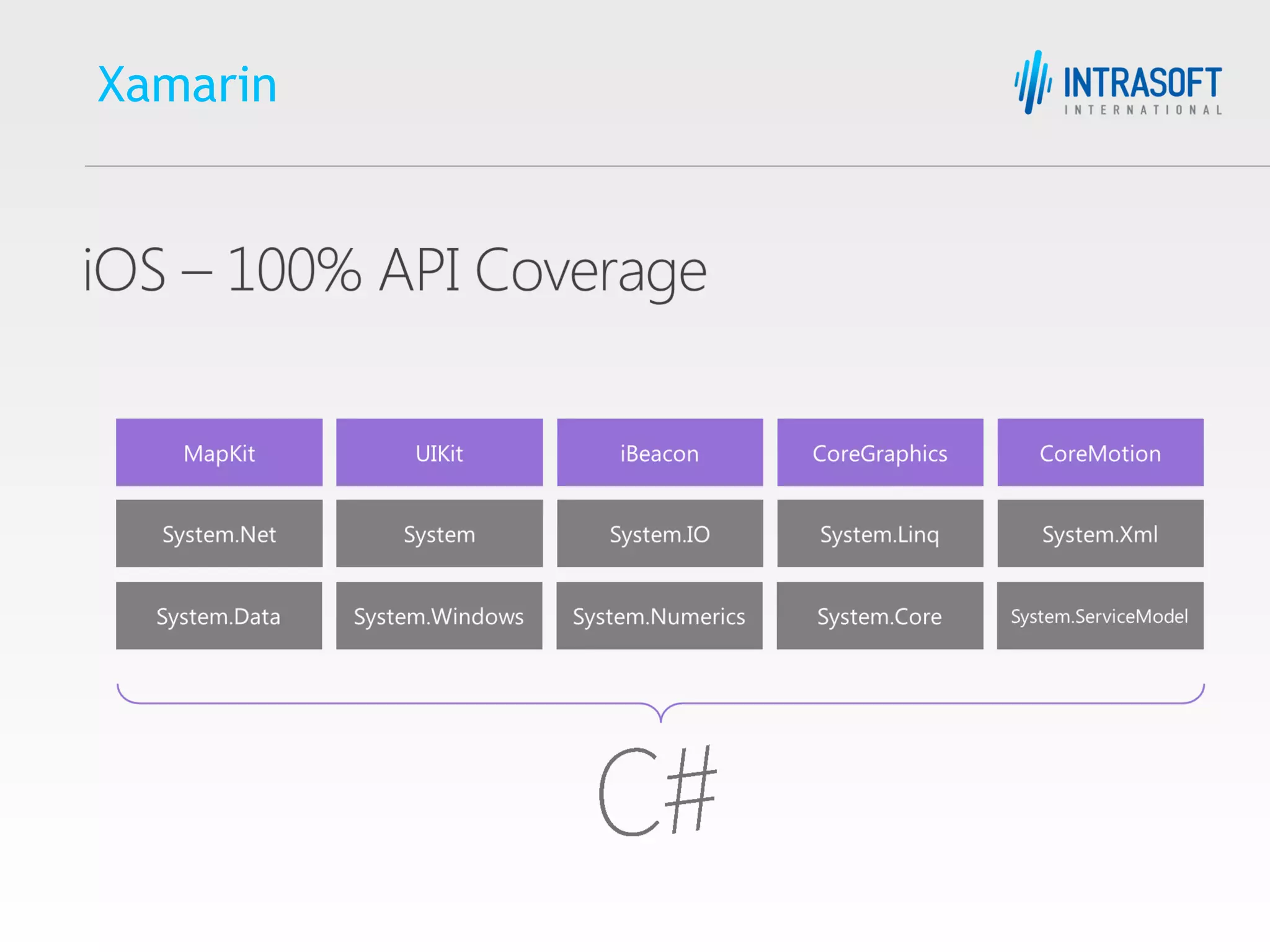Select the System.Numerics box
The width and height of the screenshot is (1270, 952).
click(659, 615)
